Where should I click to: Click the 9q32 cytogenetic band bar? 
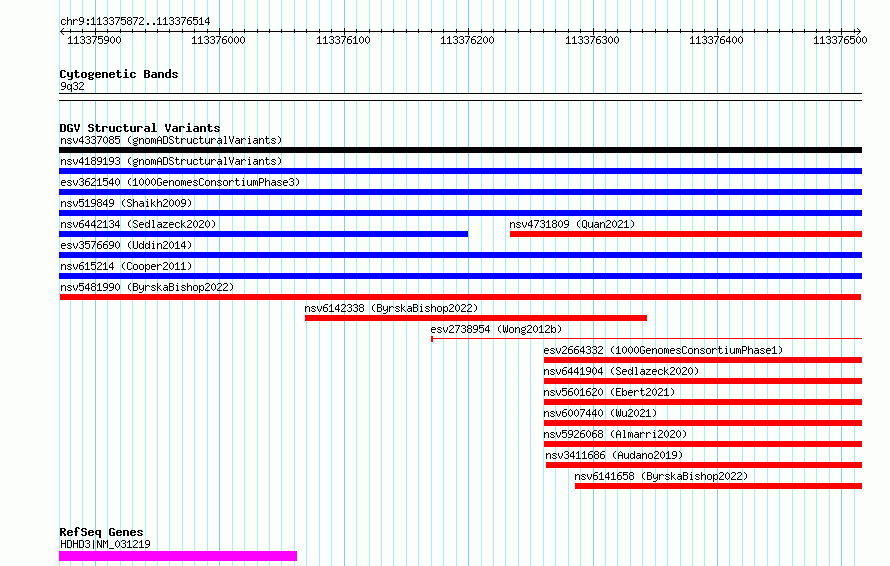(x=460, y=98)
